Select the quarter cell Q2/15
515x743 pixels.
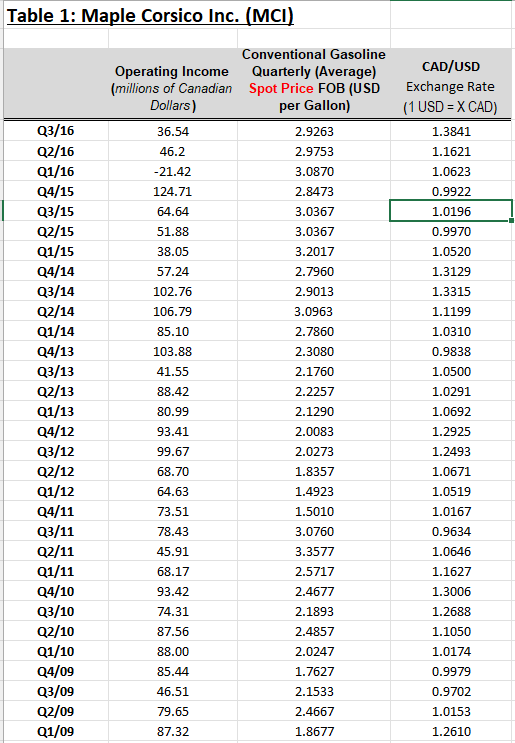(56, 231)
